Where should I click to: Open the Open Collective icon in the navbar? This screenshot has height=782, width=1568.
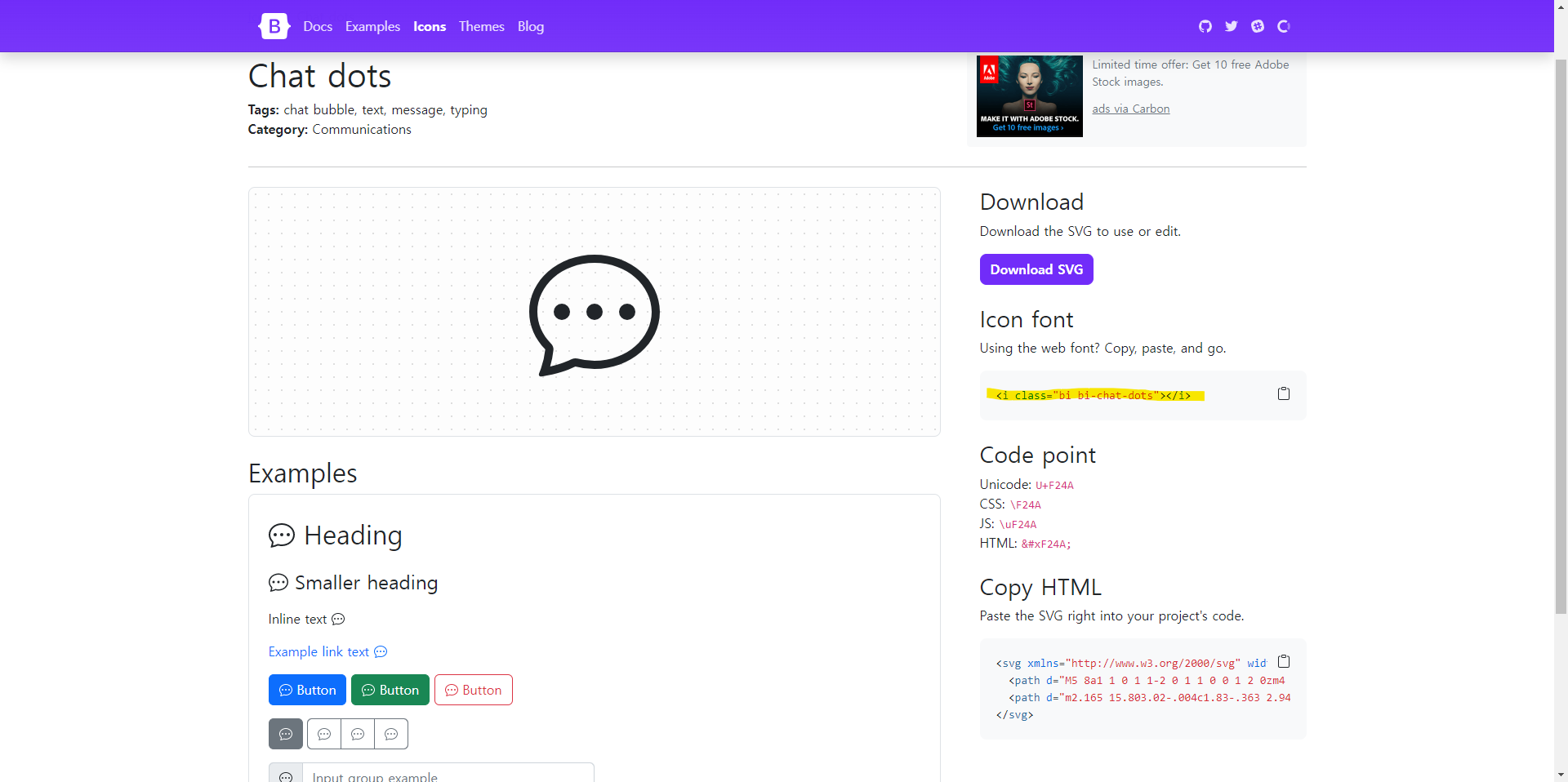point(1283,25)
